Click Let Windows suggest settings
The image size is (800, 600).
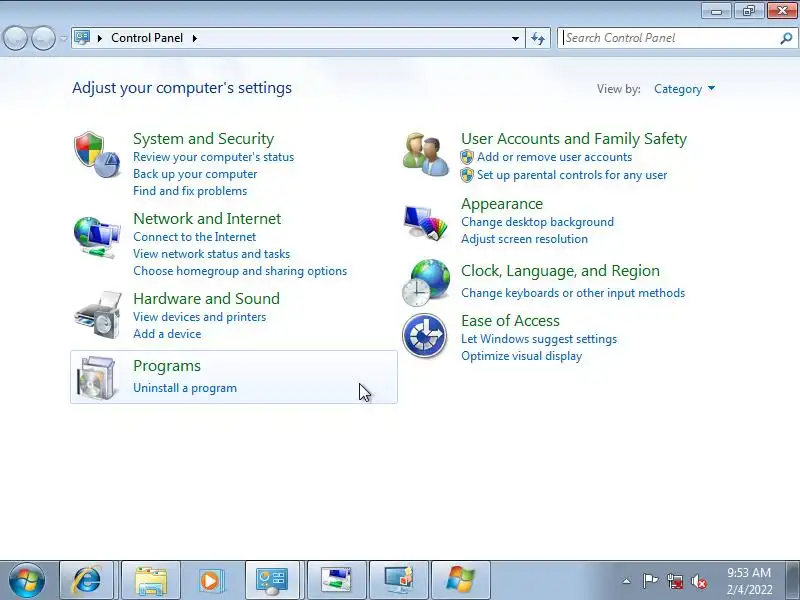(539, 339)
